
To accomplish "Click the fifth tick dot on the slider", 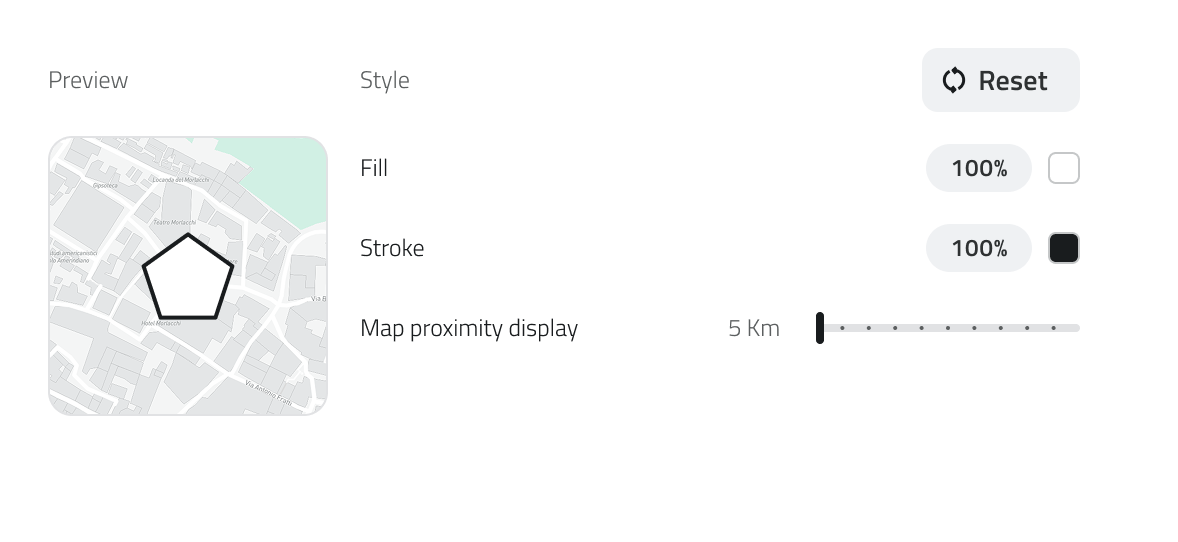I will point(948,328).
